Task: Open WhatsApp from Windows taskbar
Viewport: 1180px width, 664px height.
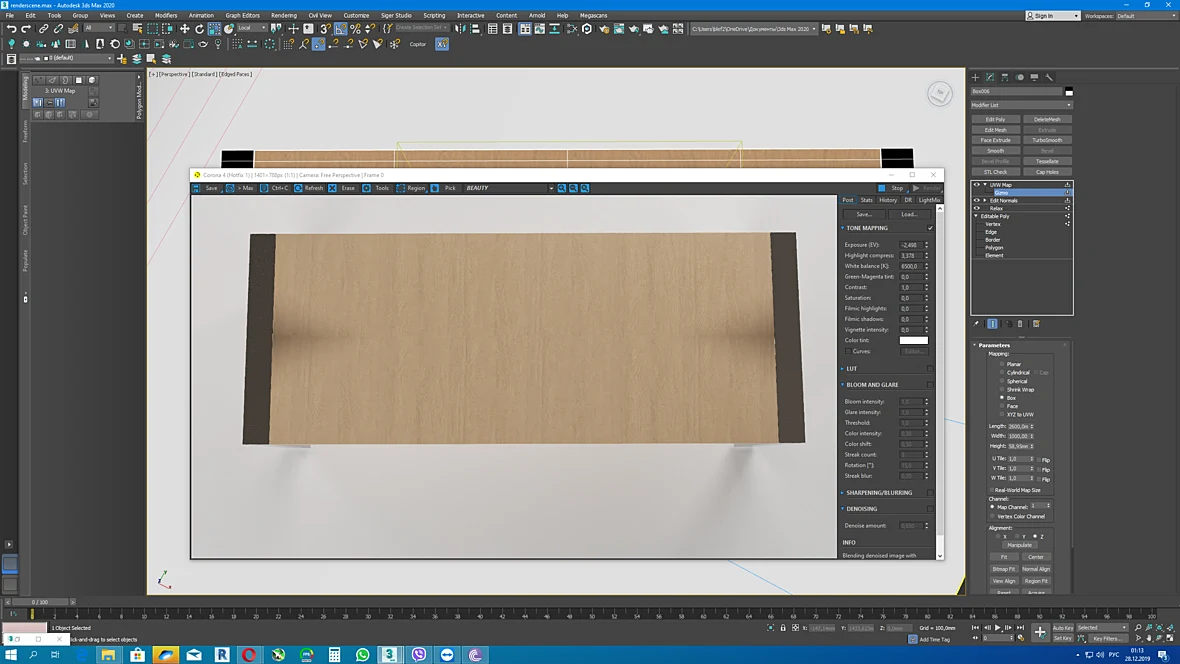Action: 363,654
